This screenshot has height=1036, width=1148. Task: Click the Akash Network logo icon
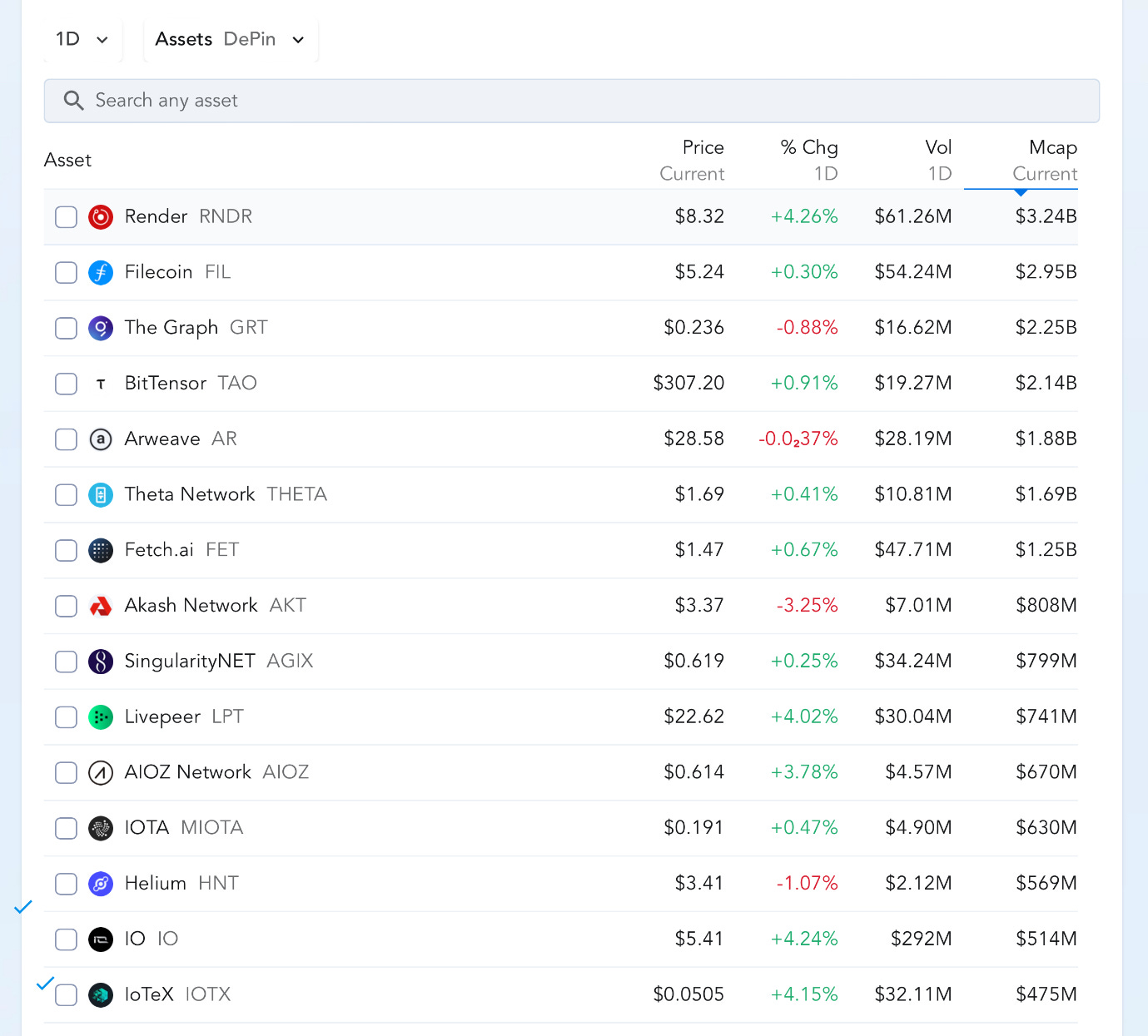pos(101,606)
